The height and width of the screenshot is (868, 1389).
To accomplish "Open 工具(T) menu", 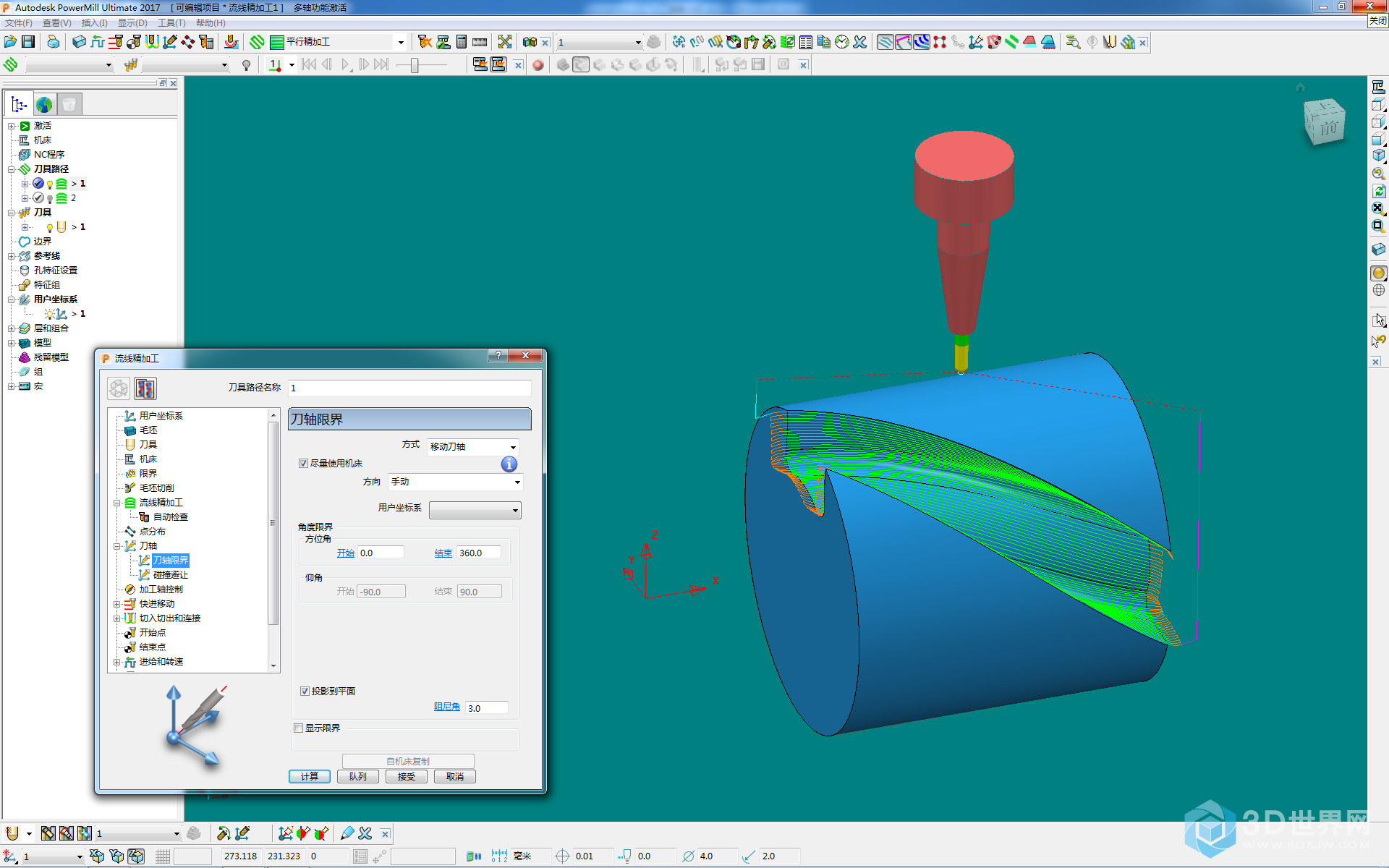I will point(171,23).
